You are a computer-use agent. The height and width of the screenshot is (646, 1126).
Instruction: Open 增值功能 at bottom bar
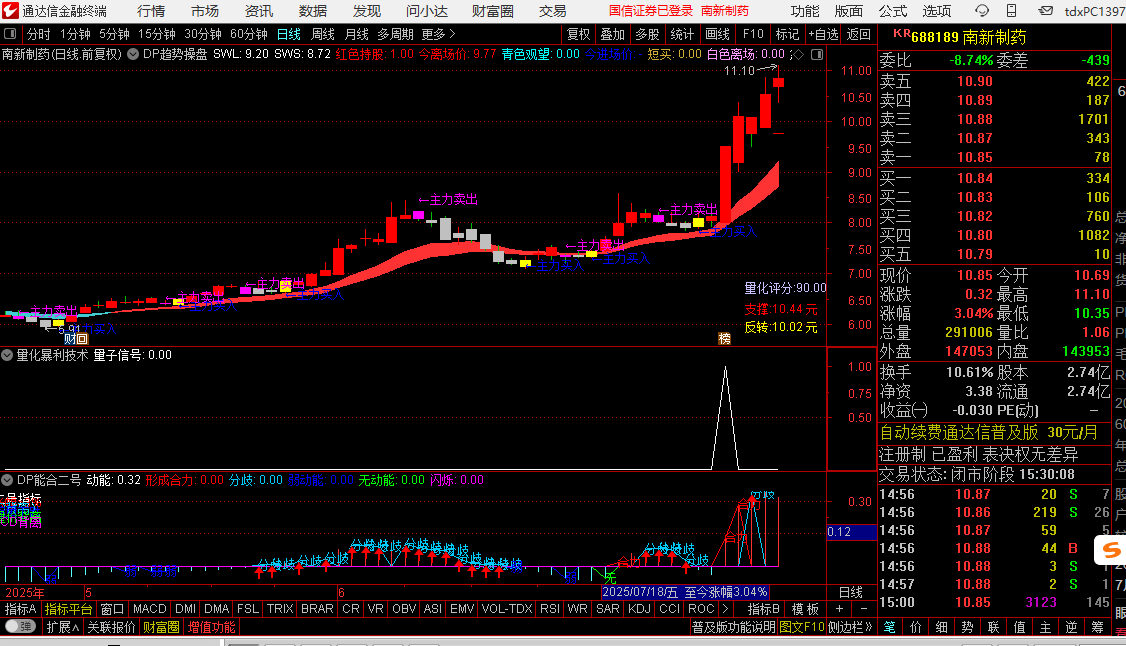(211, 627)
